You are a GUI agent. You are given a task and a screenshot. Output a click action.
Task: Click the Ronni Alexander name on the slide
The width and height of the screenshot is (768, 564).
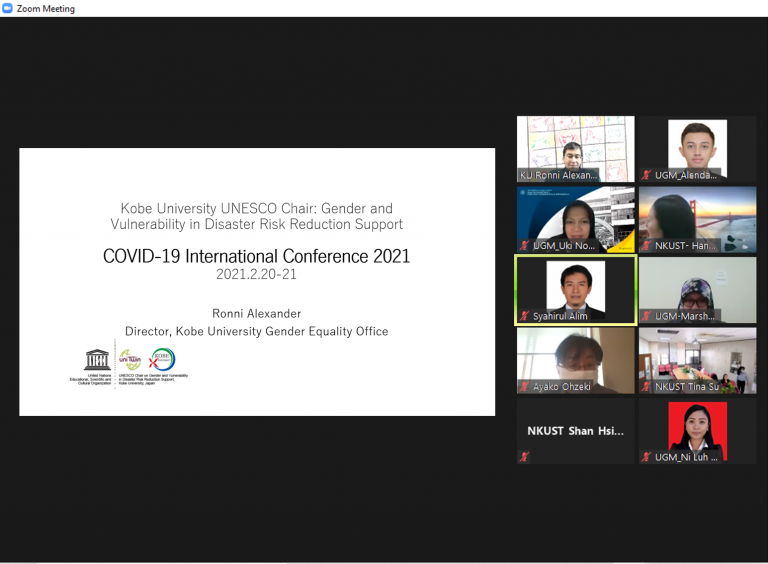(x=256, y=313)
